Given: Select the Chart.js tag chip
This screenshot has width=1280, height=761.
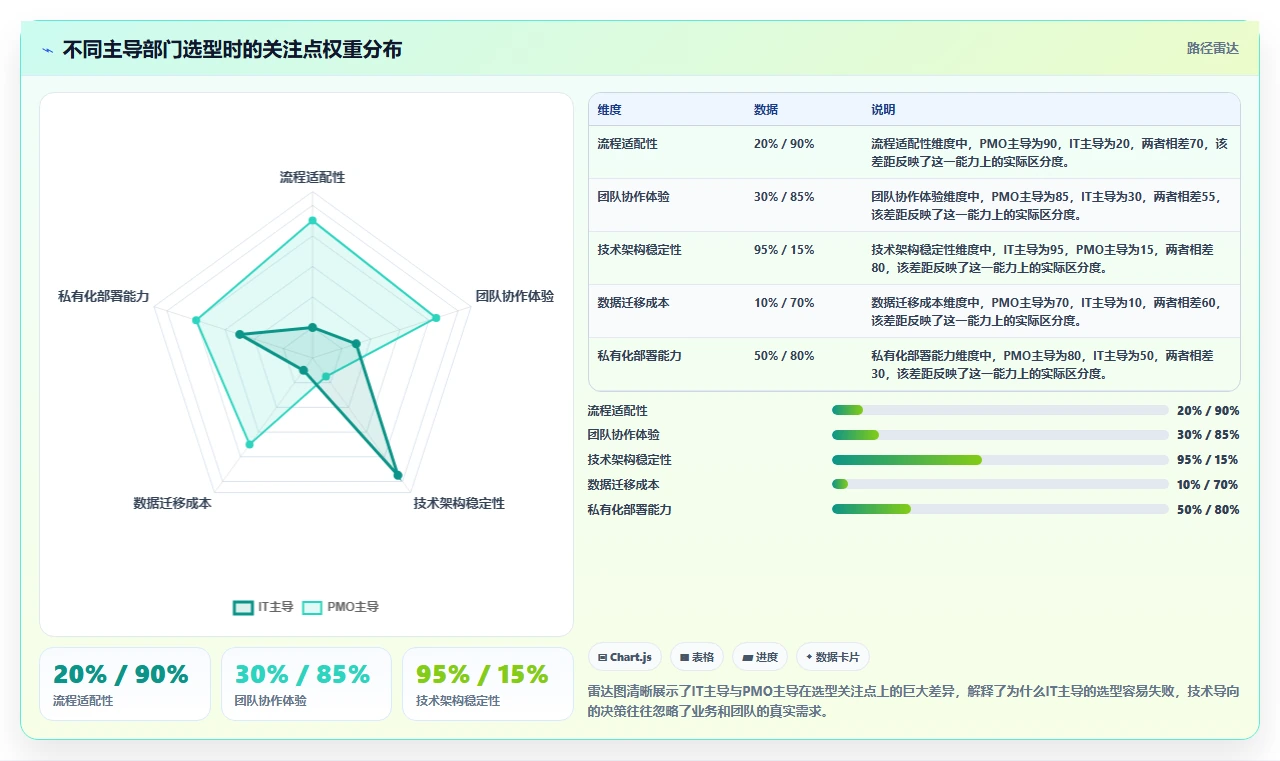Looking at the screenshot, I should tap(624, 657).
